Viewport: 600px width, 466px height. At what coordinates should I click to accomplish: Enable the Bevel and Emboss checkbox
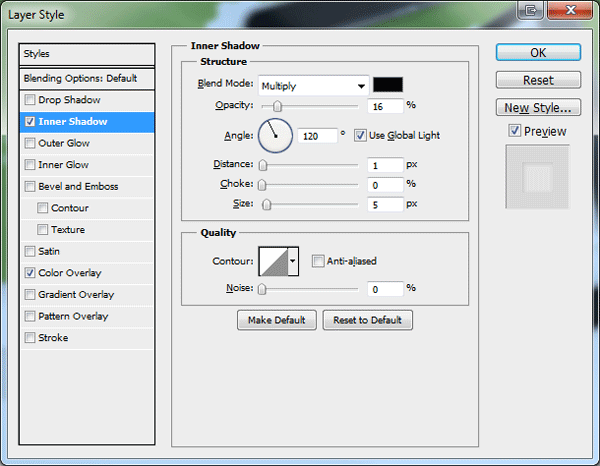point(29,186)
